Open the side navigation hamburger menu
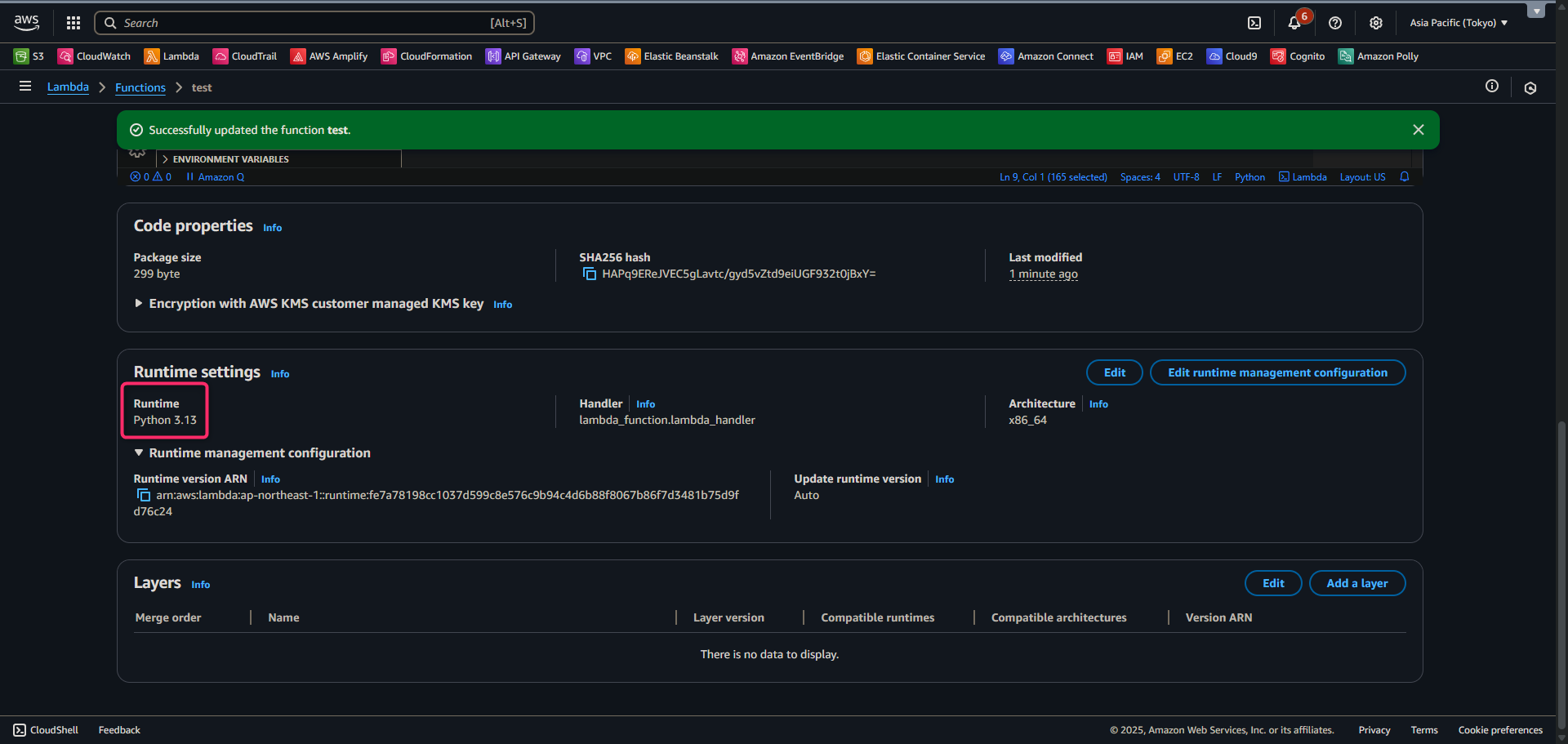The image size is (1568, 744). [x=25, y=87]
